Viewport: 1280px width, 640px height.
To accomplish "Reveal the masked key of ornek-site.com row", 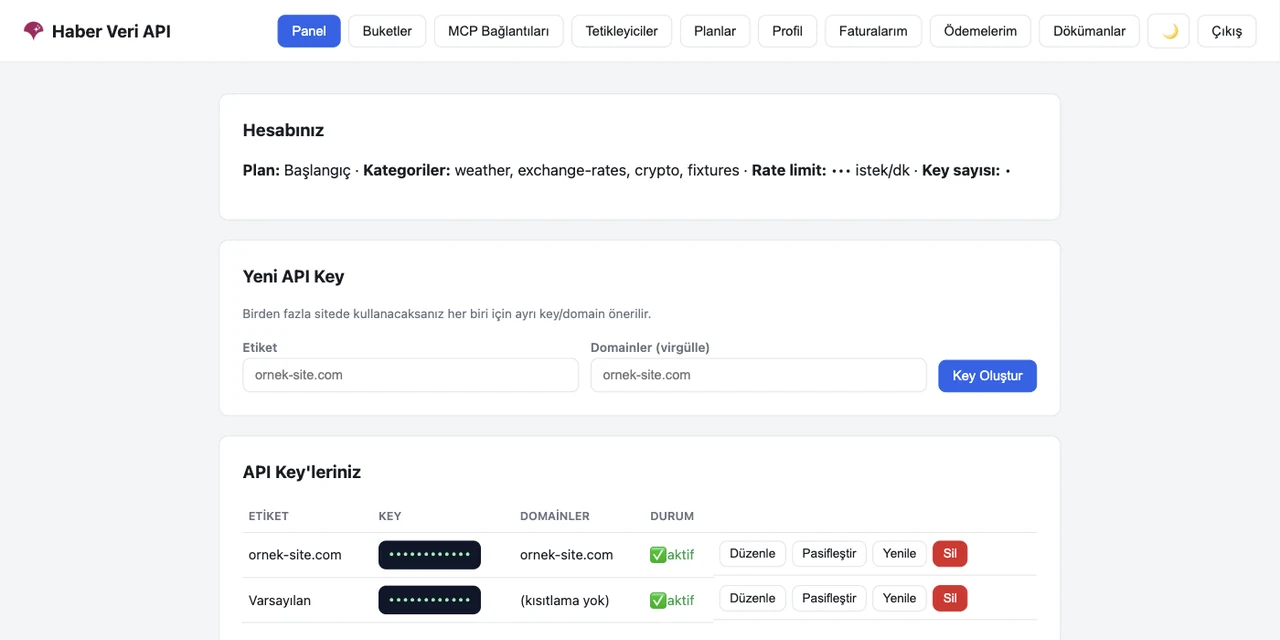I will pyautogui.click(x=430, y=555).
